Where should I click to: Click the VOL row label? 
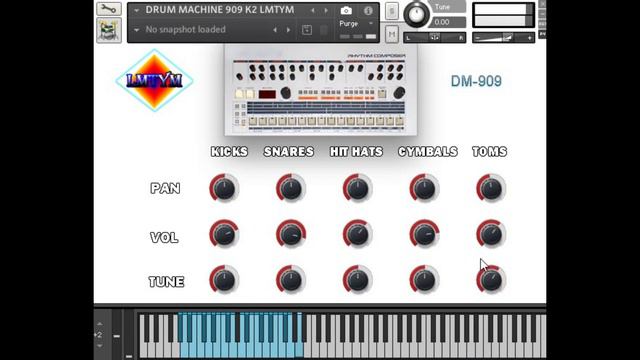(164, 238)
